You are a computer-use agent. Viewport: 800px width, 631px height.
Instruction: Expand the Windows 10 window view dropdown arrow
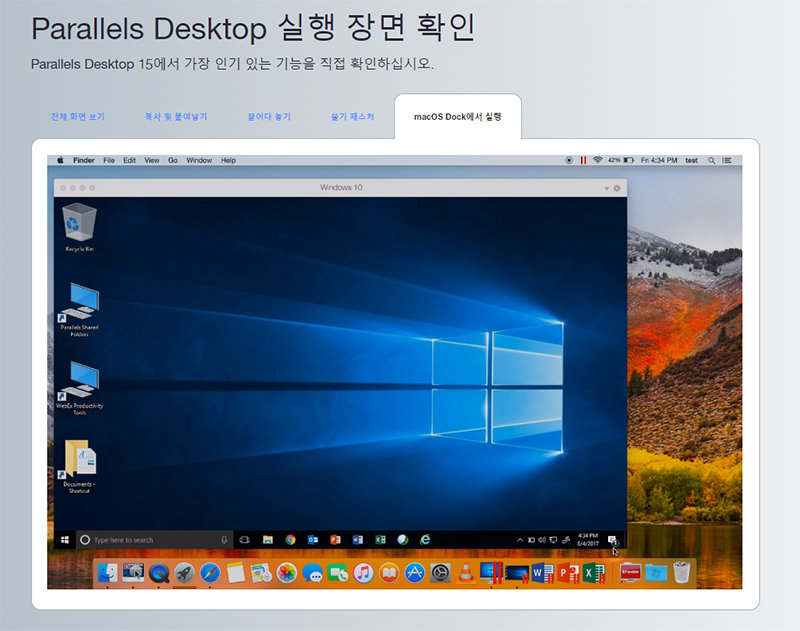point(606,188)
